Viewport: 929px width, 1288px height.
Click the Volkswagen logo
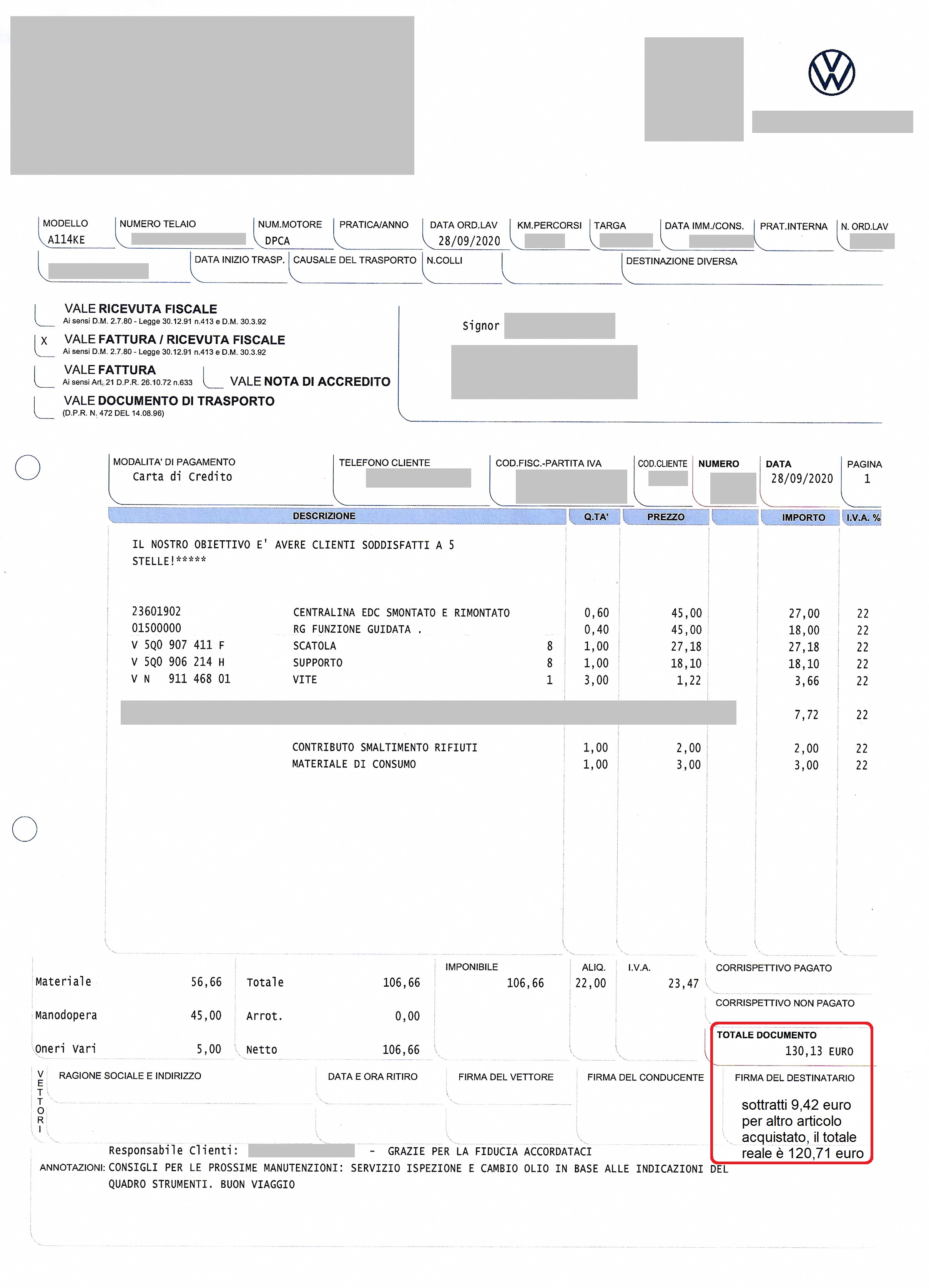point(831,73)
